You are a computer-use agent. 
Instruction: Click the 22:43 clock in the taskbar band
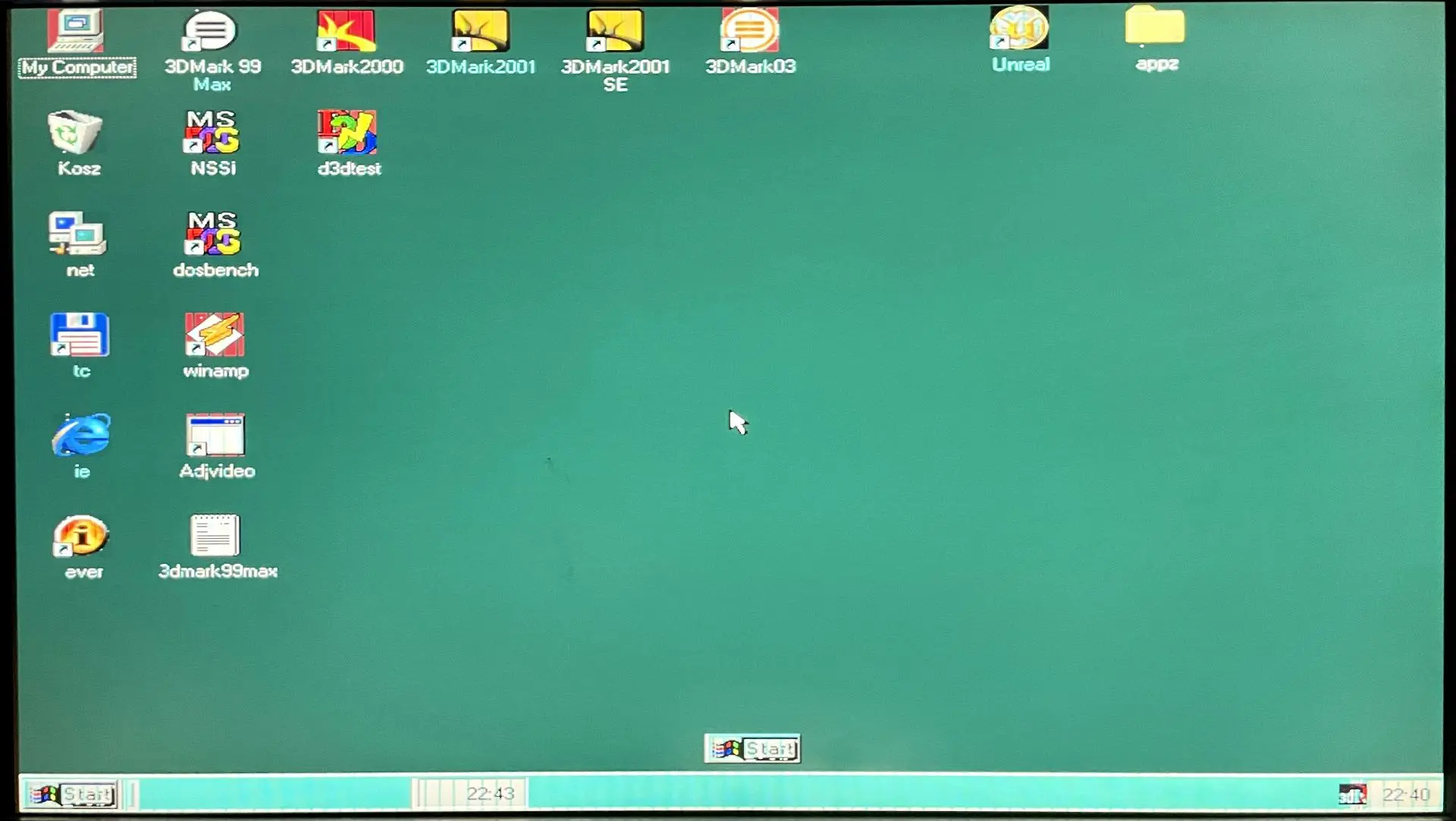click(x=490, y=794)
